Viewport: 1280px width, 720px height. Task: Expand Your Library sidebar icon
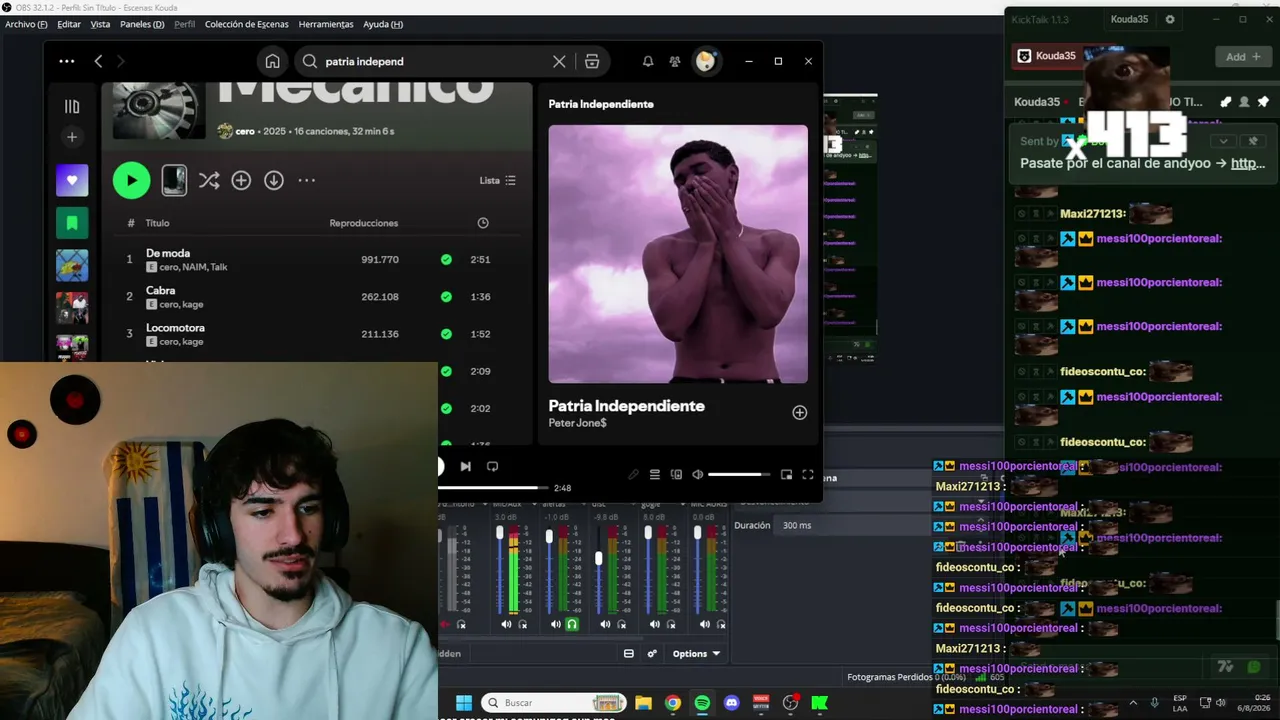(72, 106)
